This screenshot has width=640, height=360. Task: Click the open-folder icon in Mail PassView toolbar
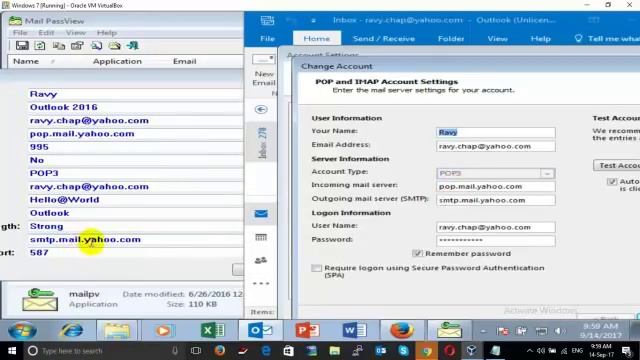(x=115, y=46)
